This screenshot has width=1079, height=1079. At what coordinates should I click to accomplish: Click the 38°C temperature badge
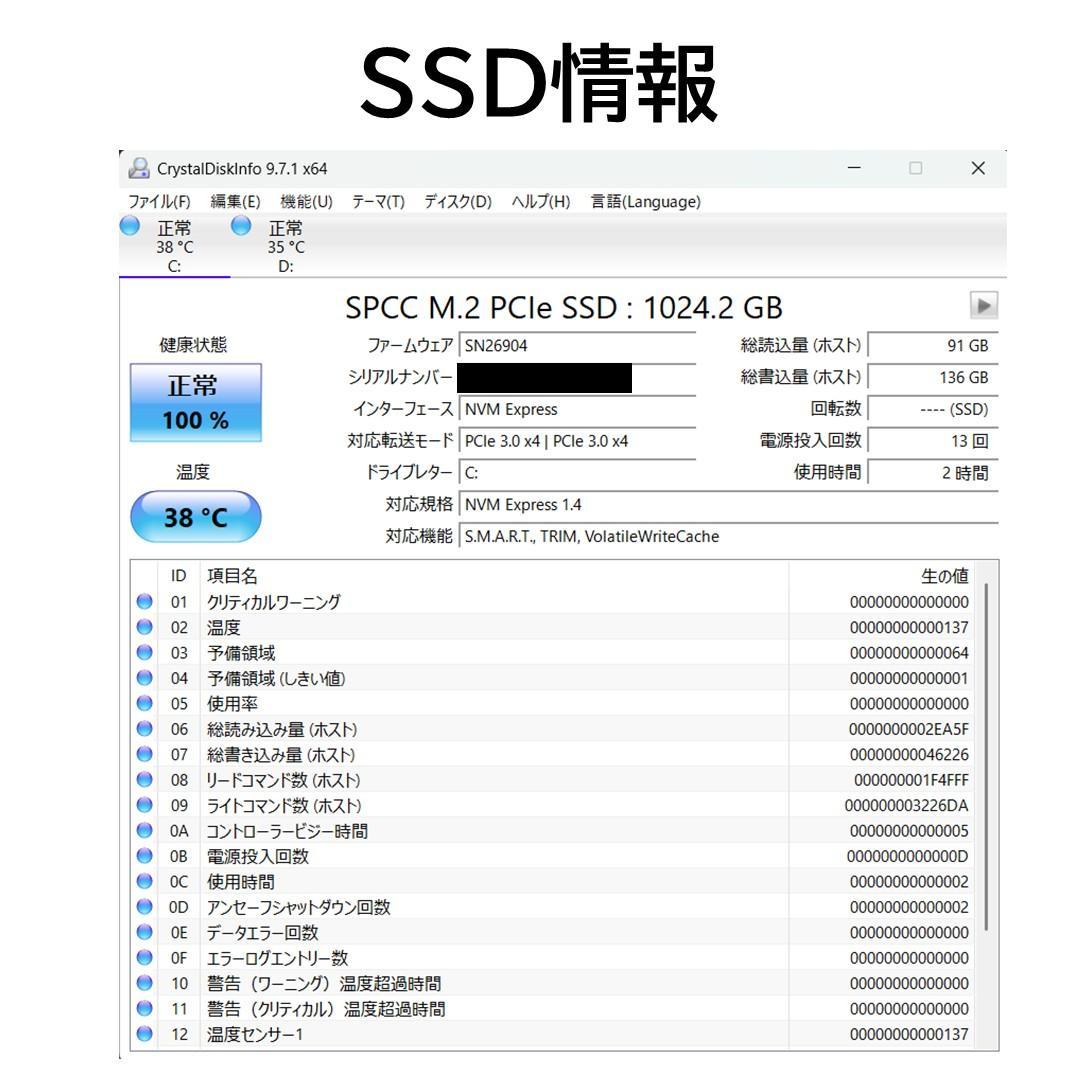tap(195, 516)
